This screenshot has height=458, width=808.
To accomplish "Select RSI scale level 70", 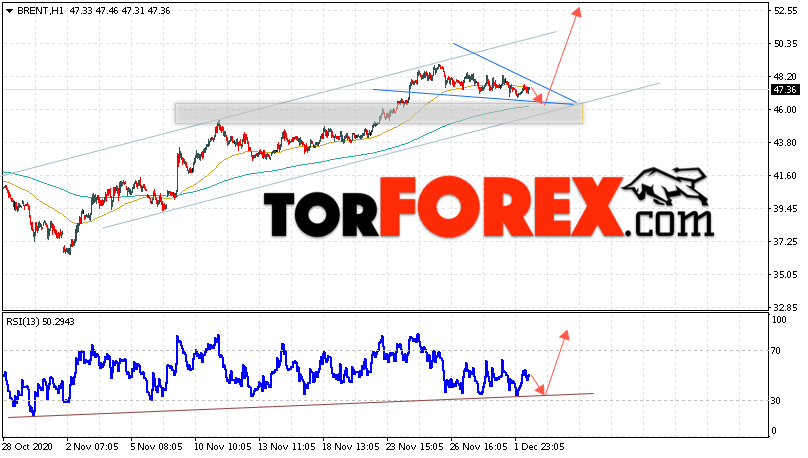I will point(777,351).
